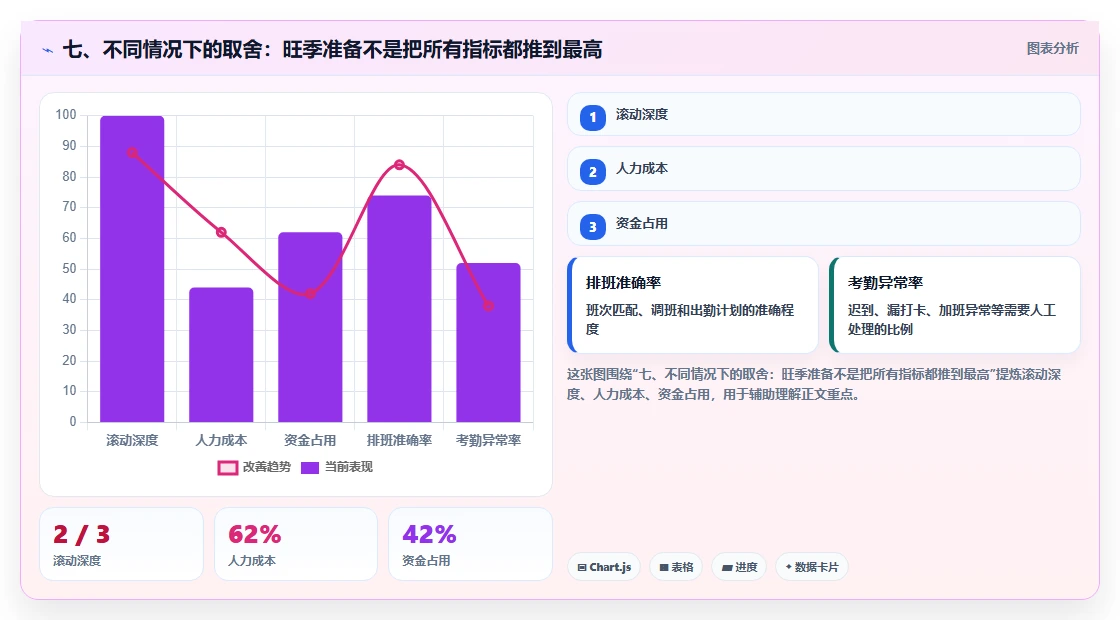Click the trend line point above 滚动深度
Screen dimensions: 1120x620
132,153
